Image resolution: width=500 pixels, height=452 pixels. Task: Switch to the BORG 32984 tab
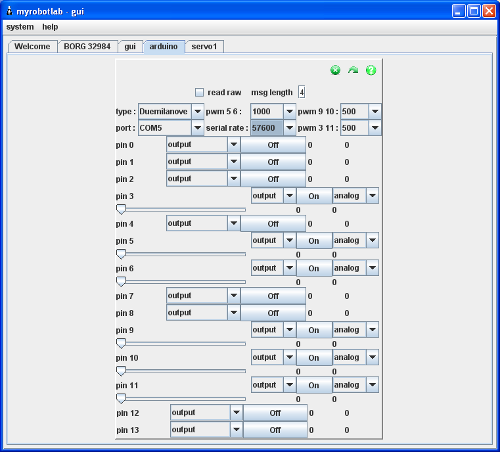point(87,46)
